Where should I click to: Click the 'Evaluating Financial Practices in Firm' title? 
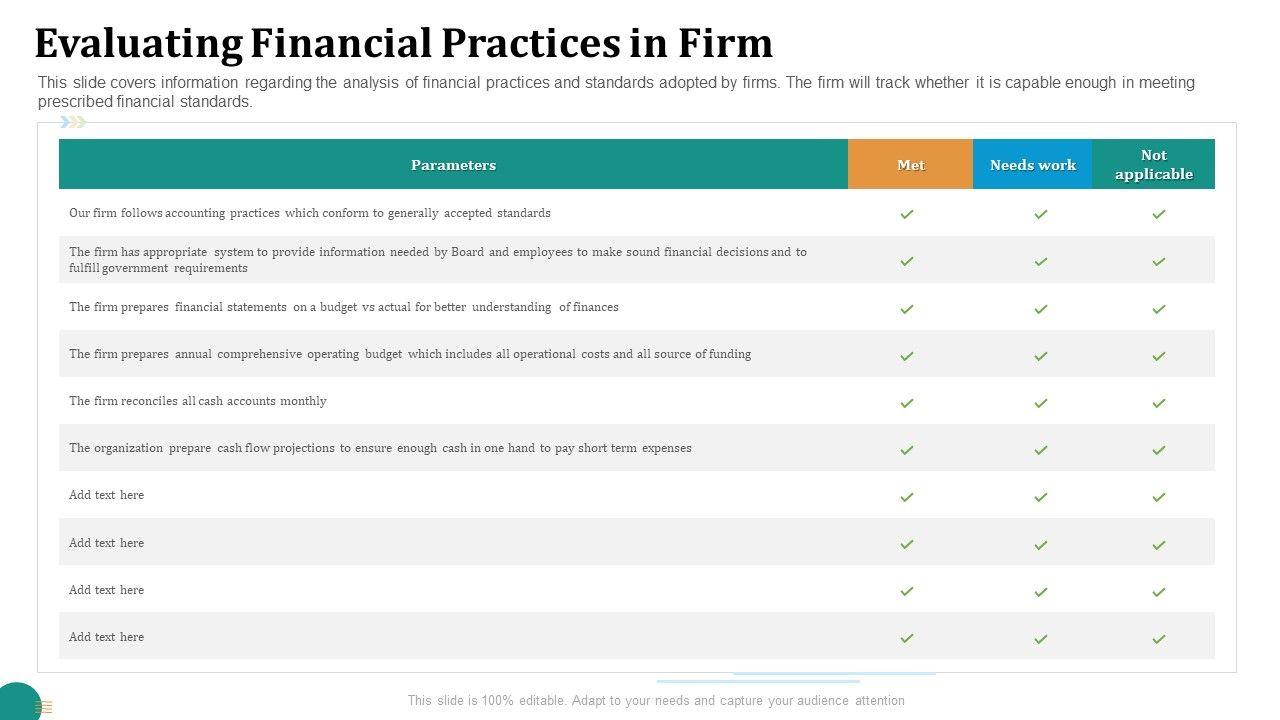pos(403,44)
